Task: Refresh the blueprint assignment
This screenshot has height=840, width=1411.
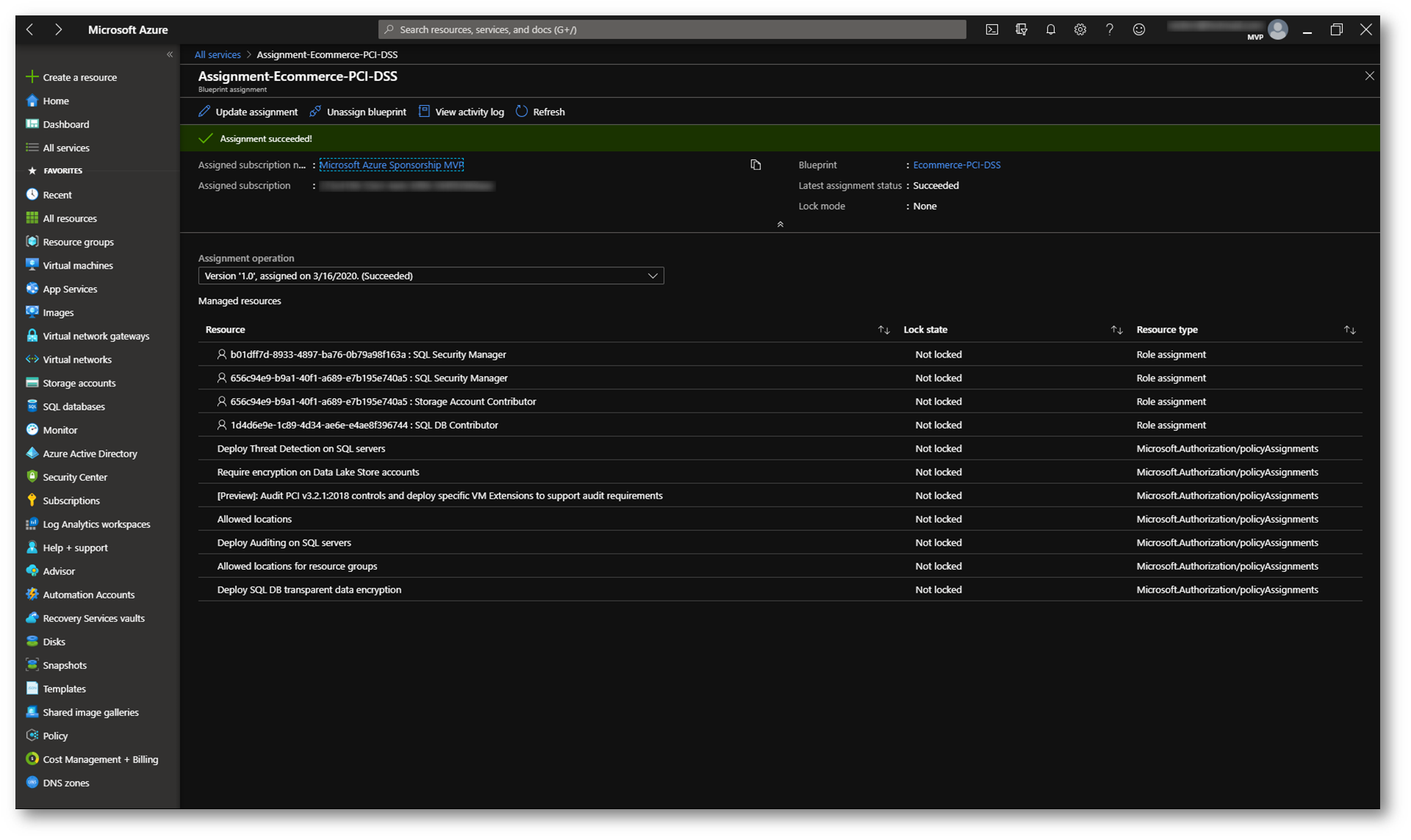Action: (541, 112)
